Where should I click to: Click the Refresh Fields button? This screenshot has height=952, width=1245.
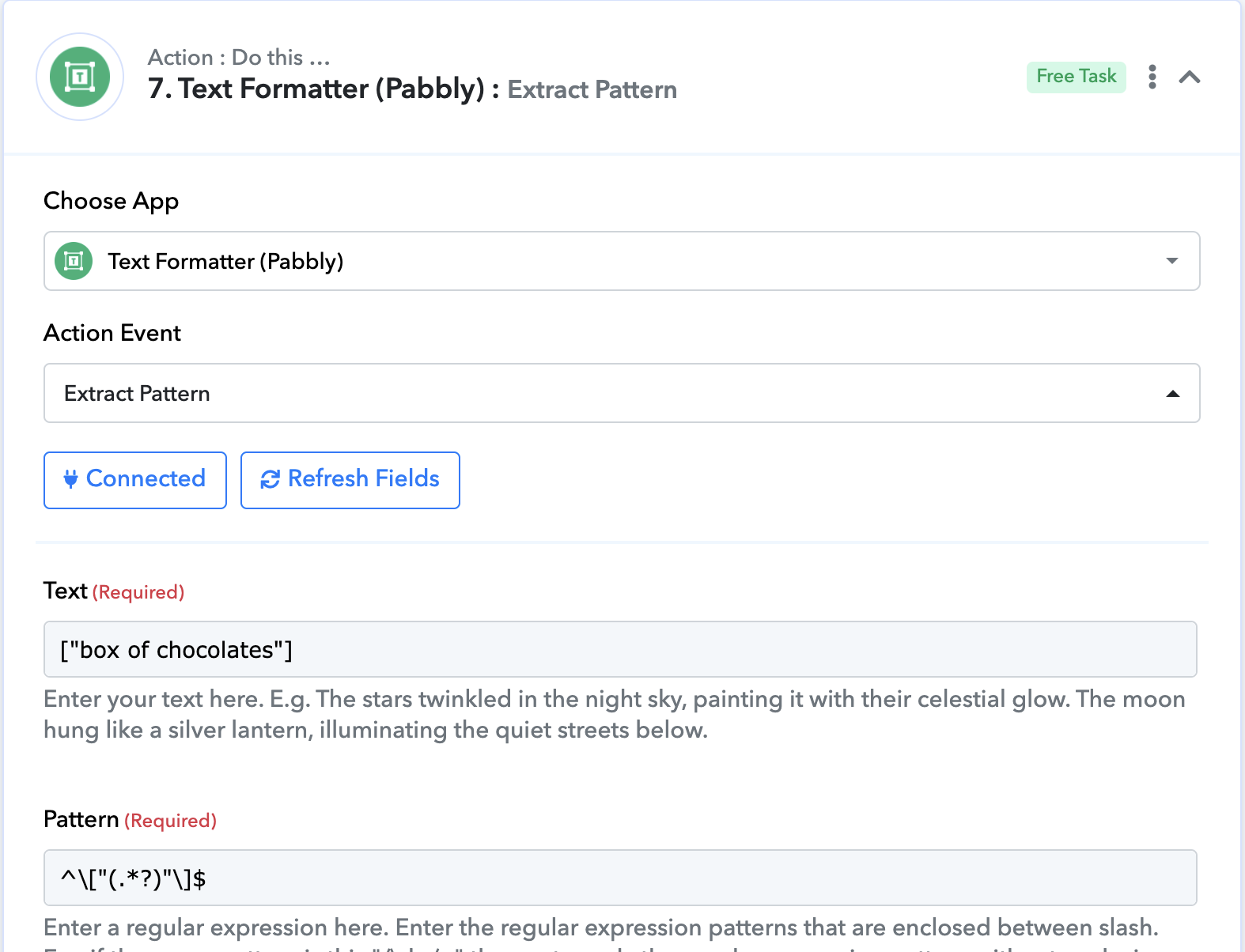coord(350,480)
